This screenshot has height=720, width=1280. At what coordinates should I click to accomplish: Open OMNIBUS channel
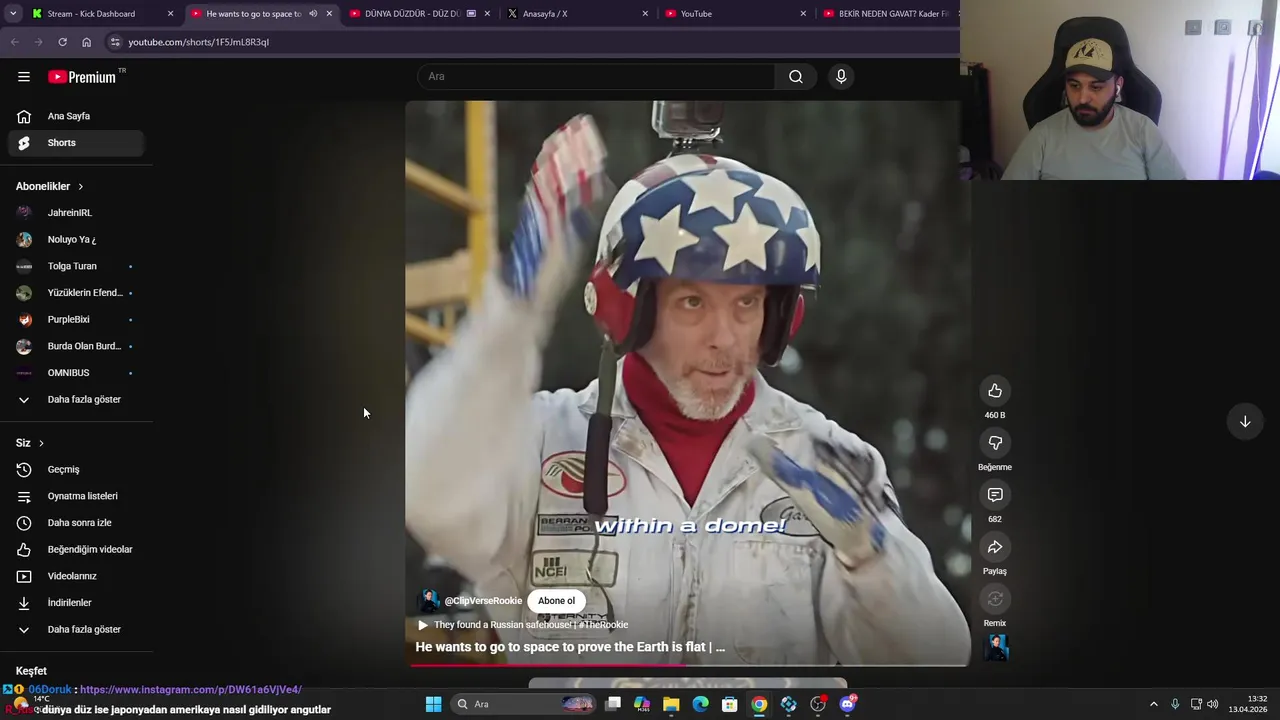coord(76,373)
